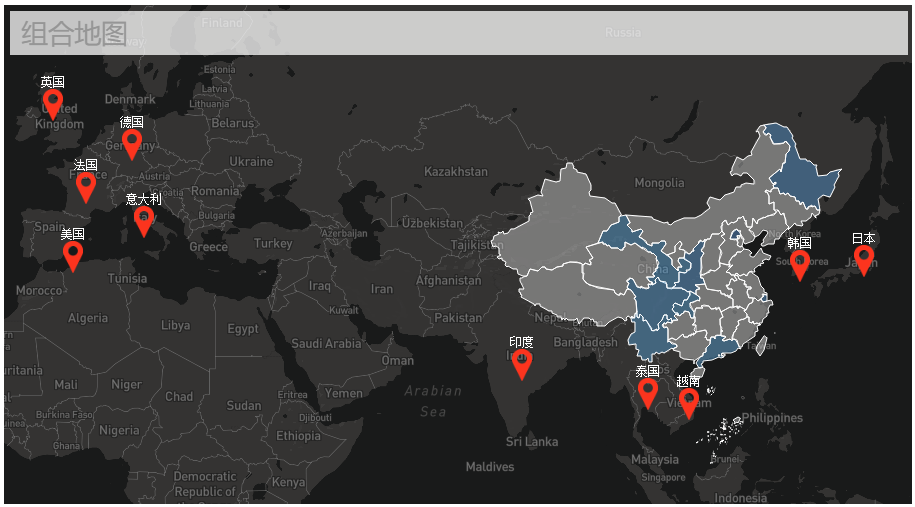
Task: Click the Turkey country label
Action: pyautogui.click(x=273, y=243)
